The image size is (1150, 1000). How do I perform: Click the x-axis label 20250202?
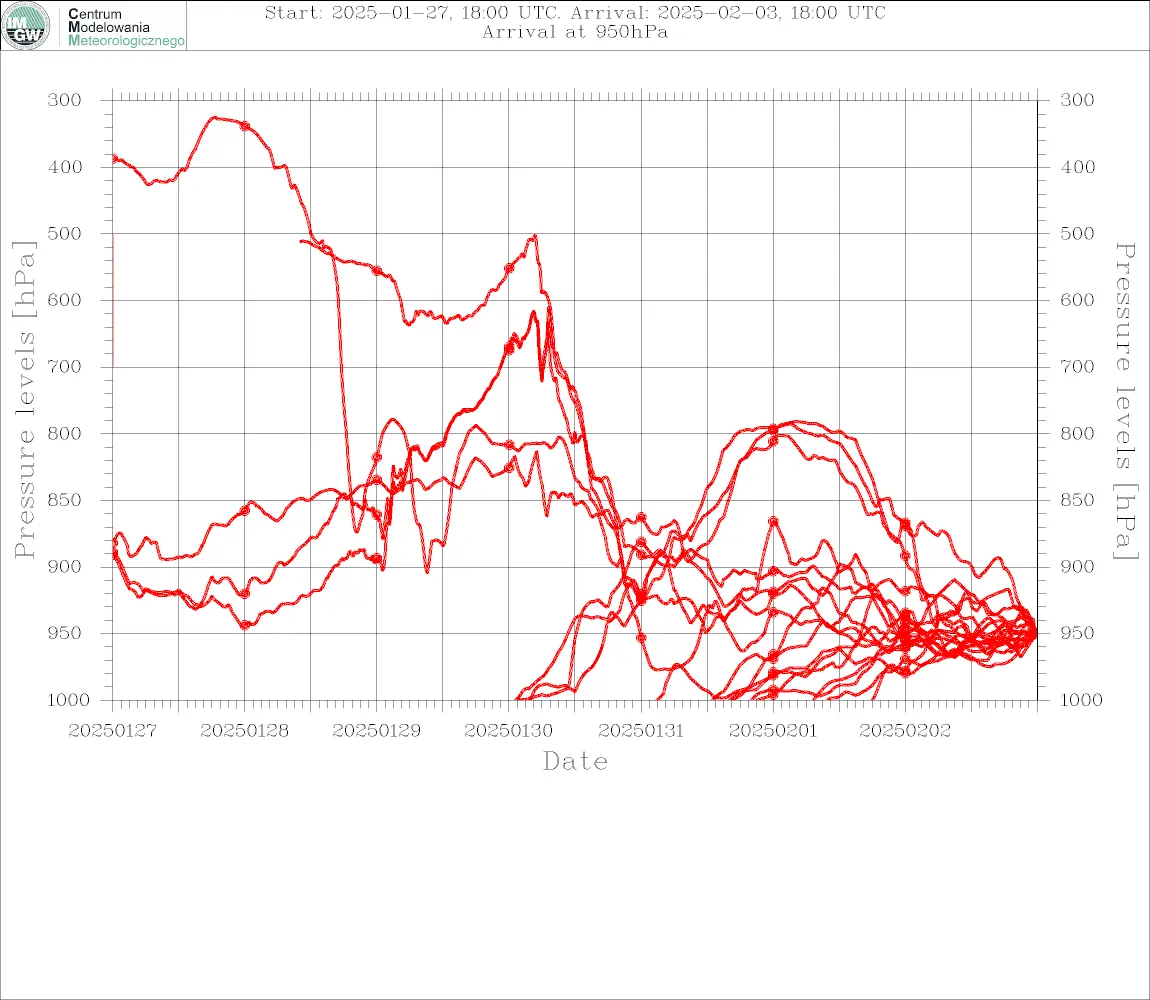tap(905, 731)
